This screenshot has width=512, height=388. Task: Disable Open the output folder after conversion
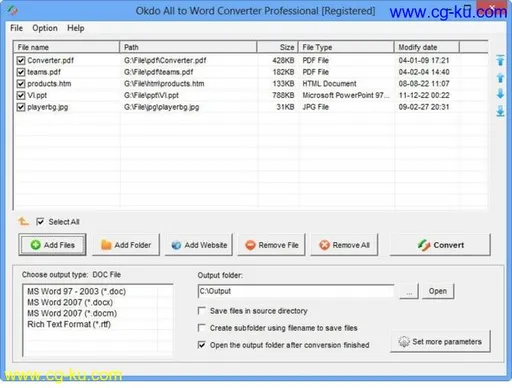[x=201, y=345]
